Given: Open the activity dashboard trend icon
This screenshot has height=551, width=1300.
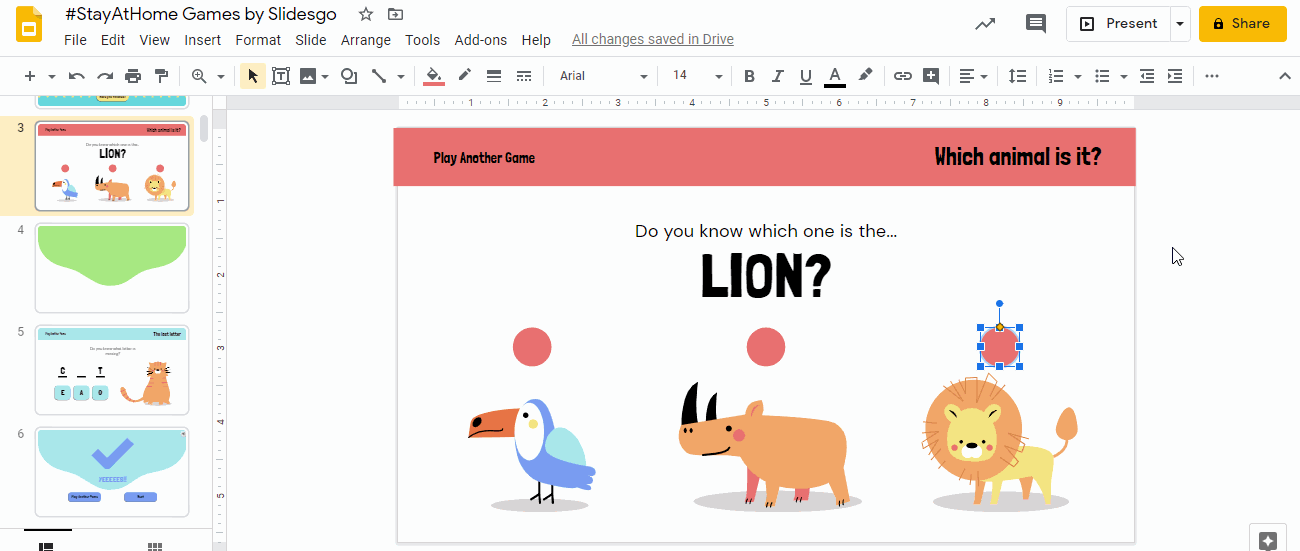Looking at the screenshot, I should (985, 24).
